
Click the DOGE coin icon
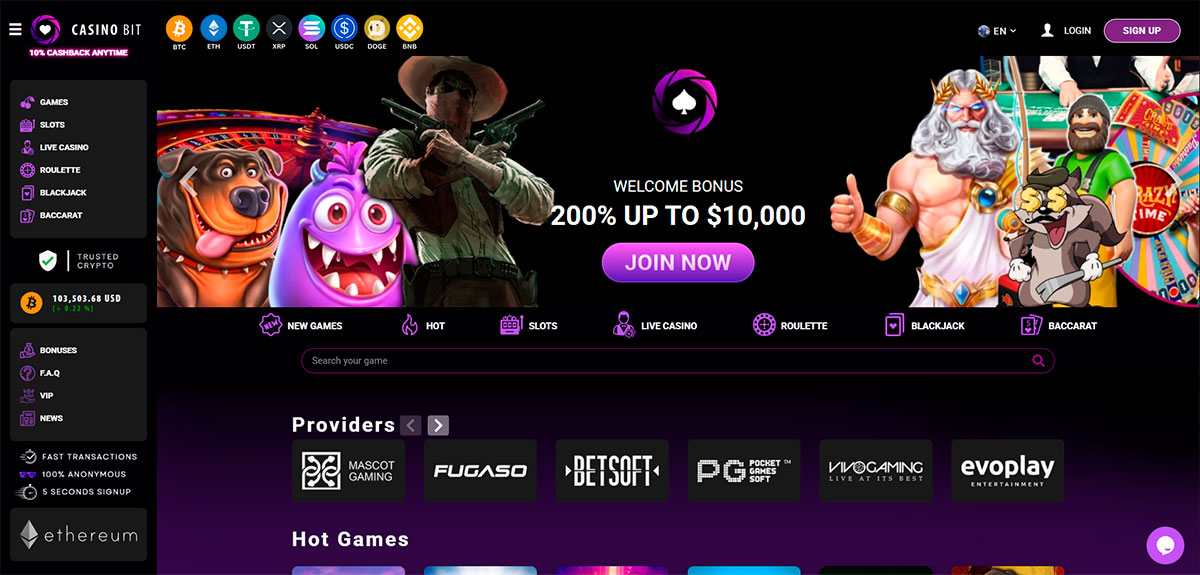coord(376,28)
